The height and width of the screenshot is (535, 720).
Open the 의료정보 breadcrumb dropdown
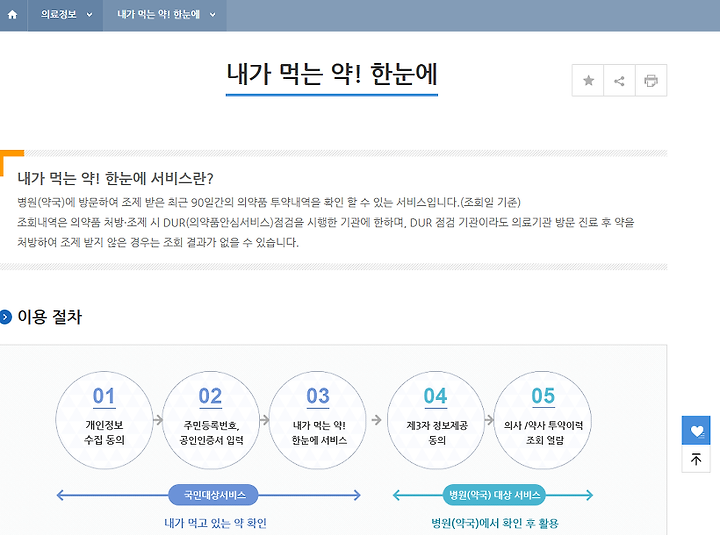click(66, 15)
